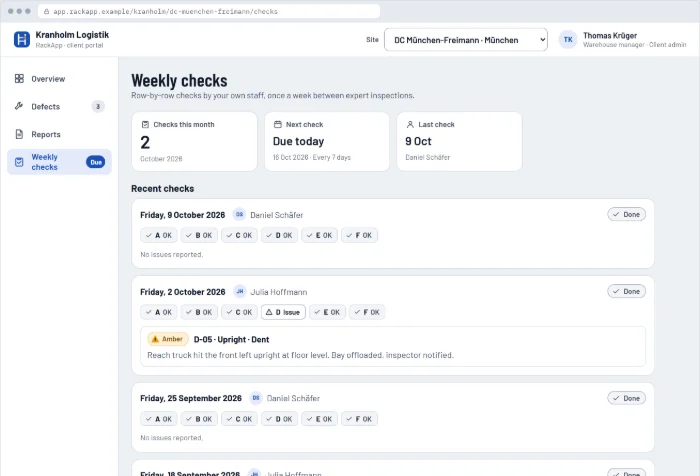
Task: Click the Reports document icon
Action: click(x=19, y=134)
